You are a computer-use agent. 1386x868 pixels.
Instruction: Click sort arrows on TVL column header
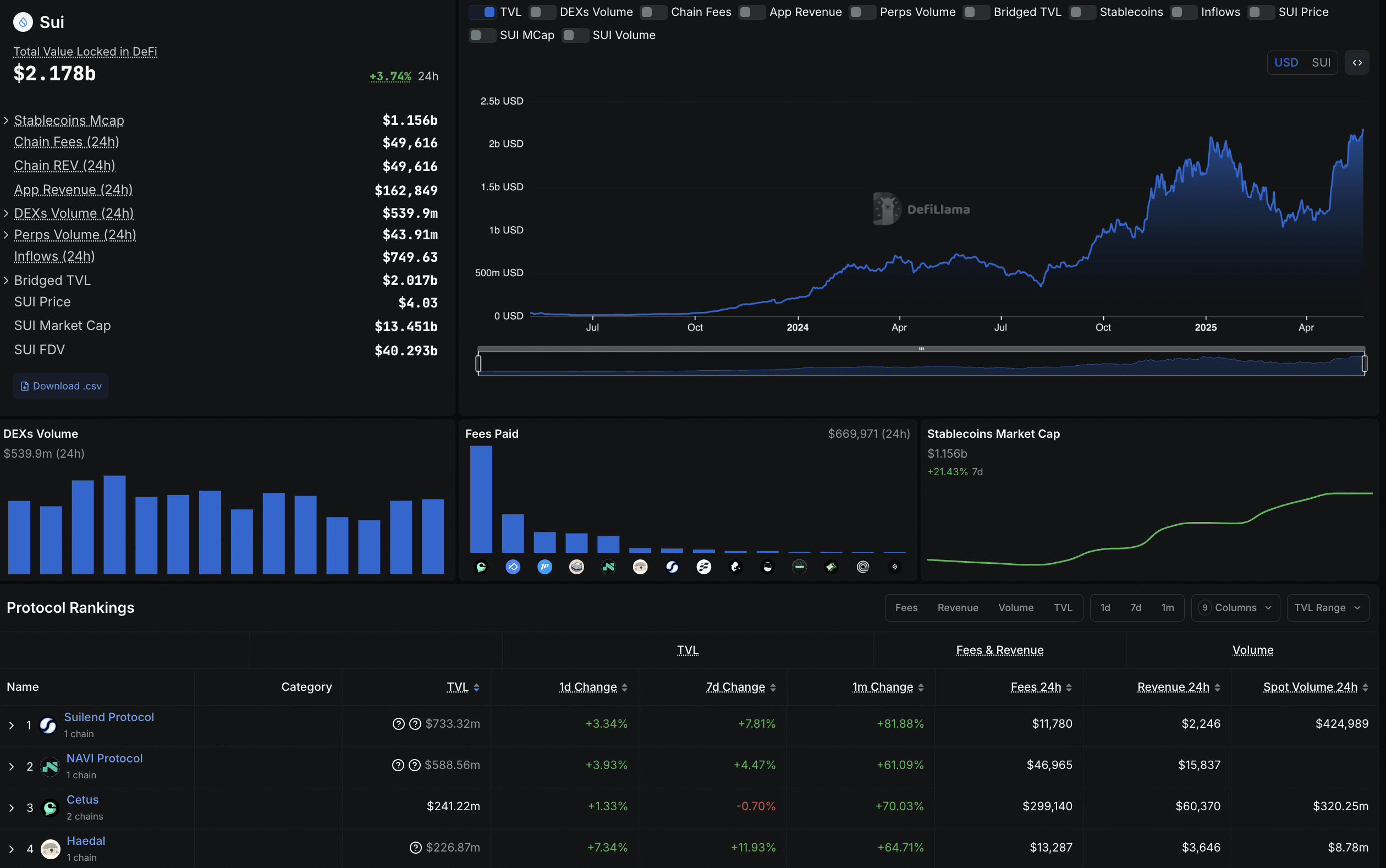[476, 688]
